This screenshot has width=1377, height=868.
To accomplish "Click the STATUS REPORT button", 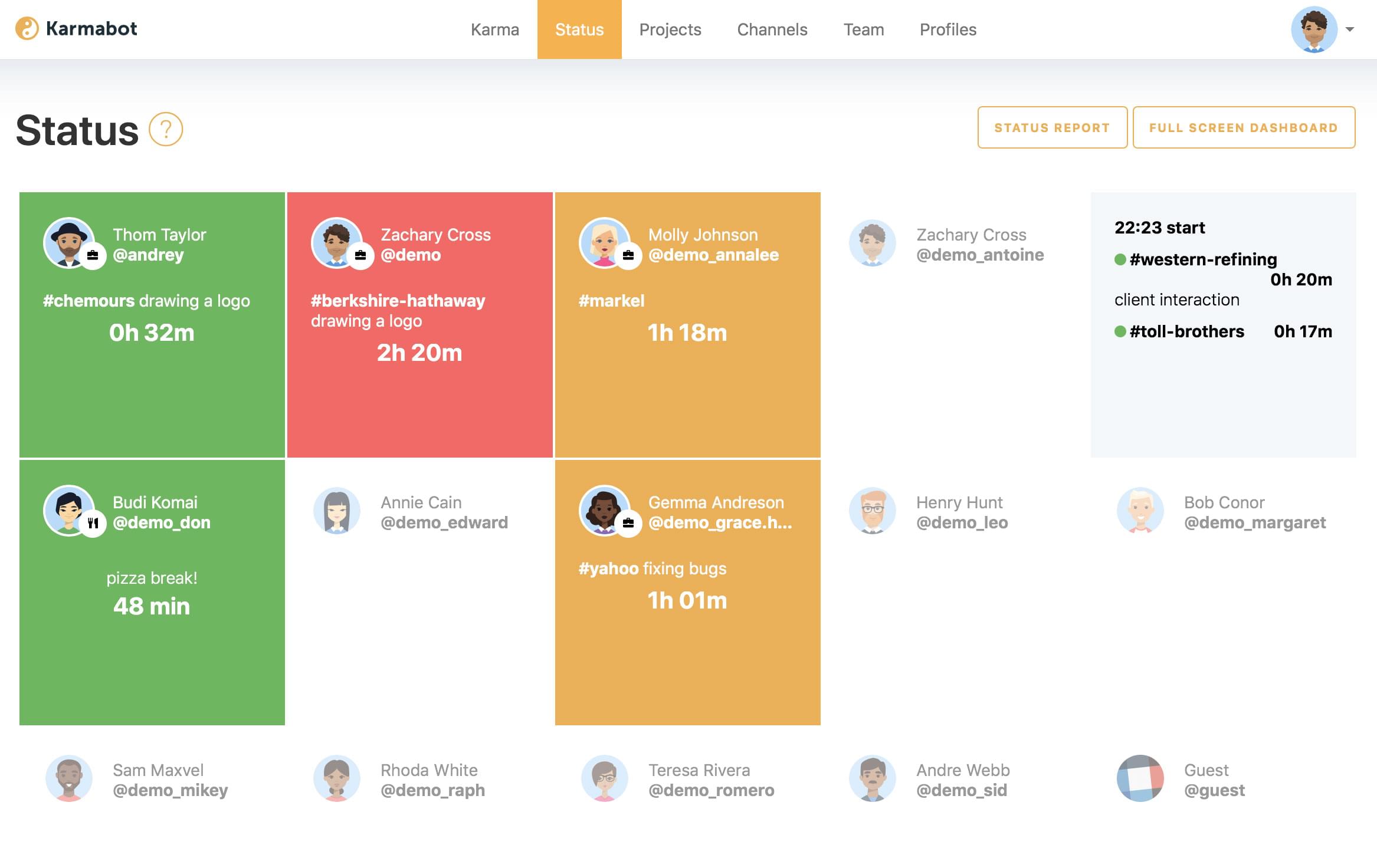I will pyautogui.click(x=1052, y=127).
